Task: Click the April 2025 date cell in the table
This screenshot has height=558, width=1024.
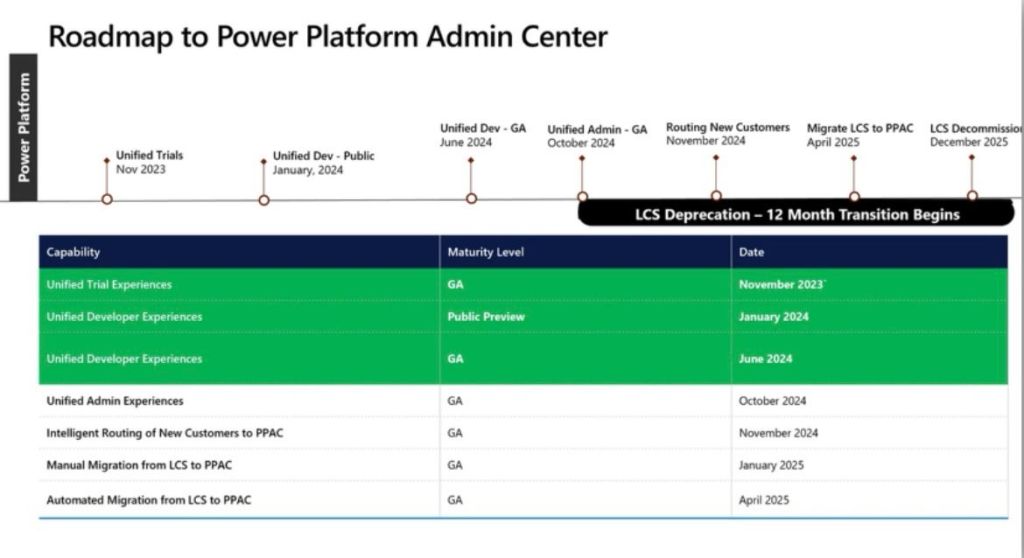Action: tap(870, 499)
